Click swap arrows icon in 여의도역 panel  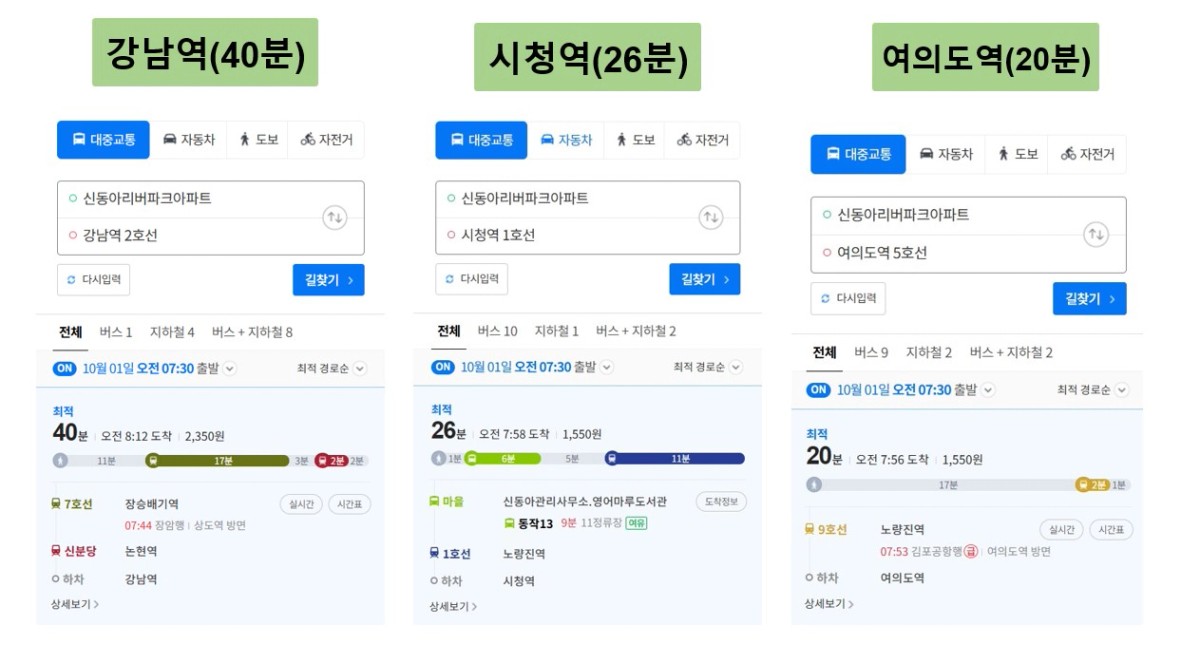click(x=1096, y=234)
